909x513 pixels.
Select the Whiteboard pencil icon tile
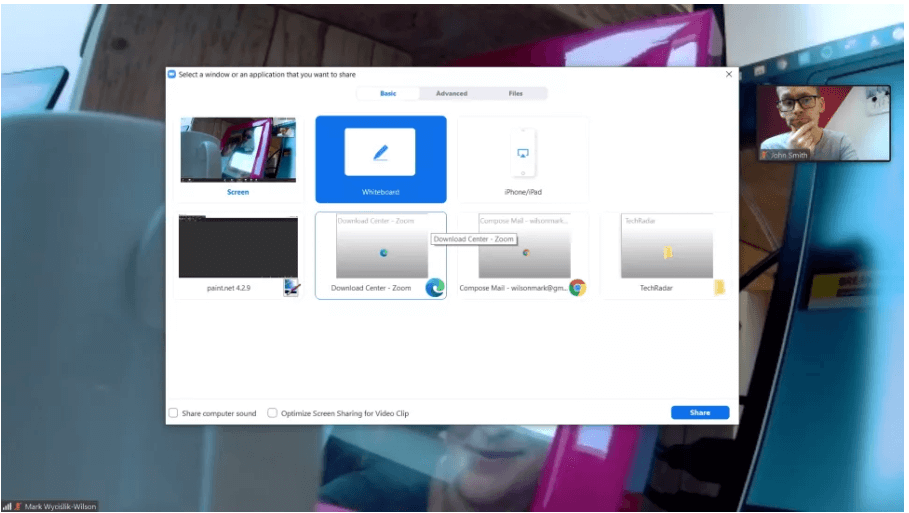click(381, 152)
